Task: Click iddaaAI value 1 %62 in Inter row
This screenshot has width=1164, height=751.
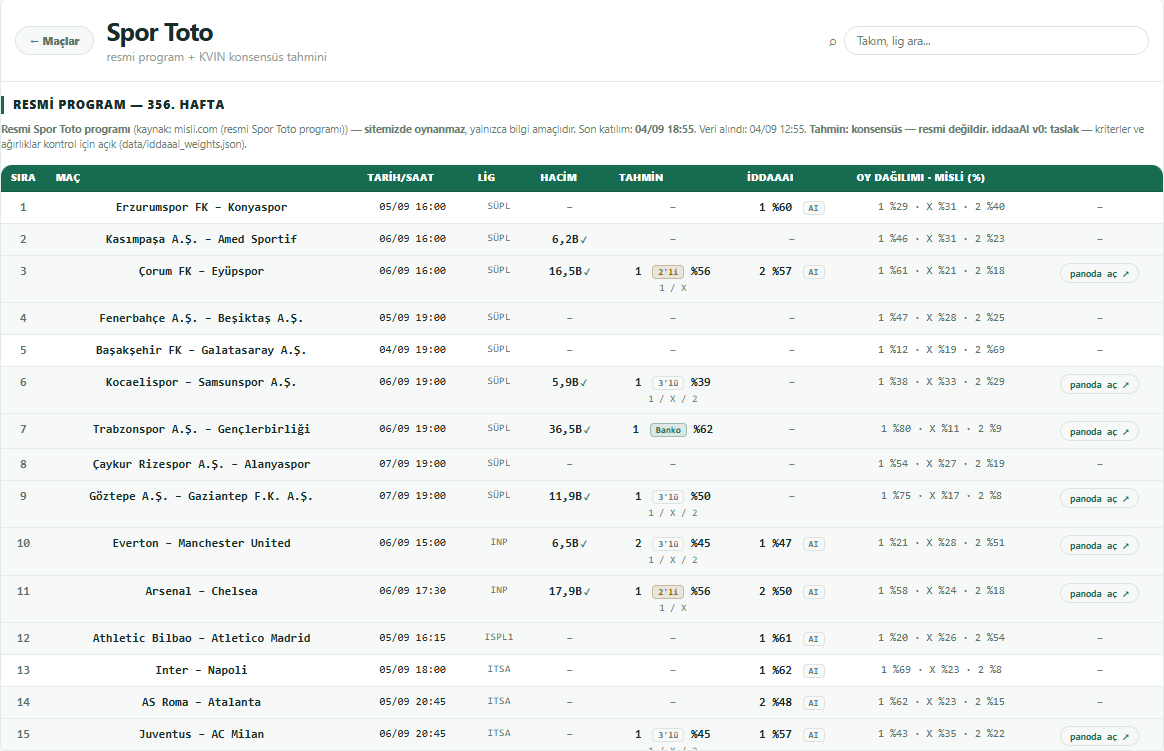Action: [x=775, y=670]
